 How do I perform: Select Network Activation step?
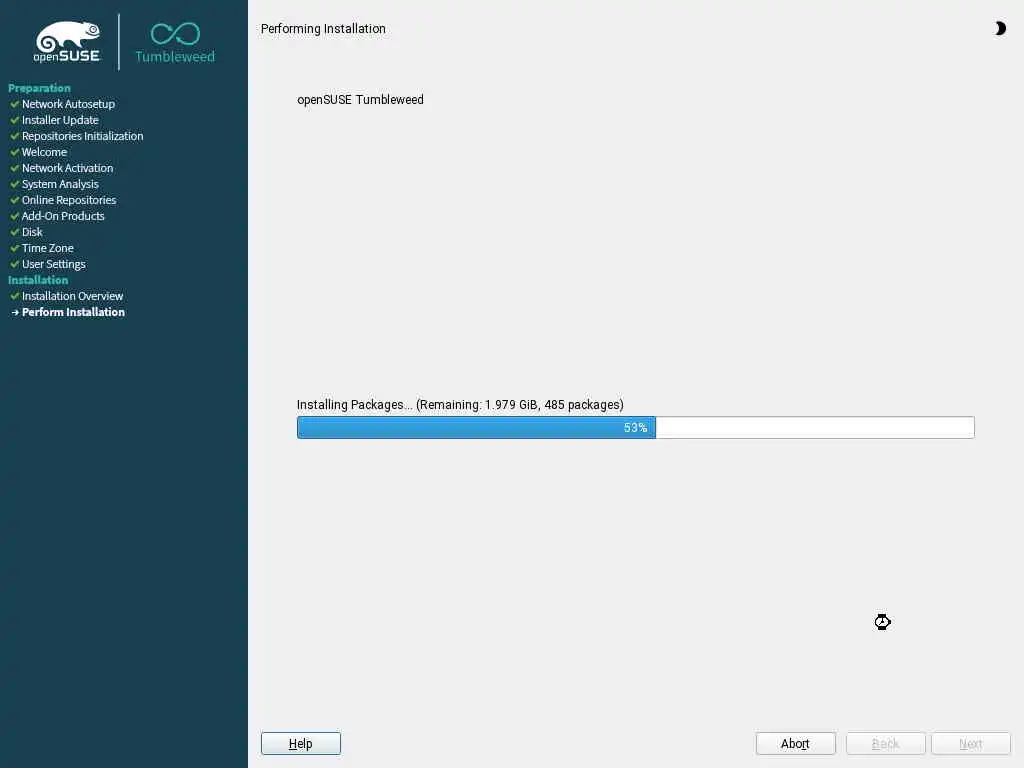pos(67,168)
